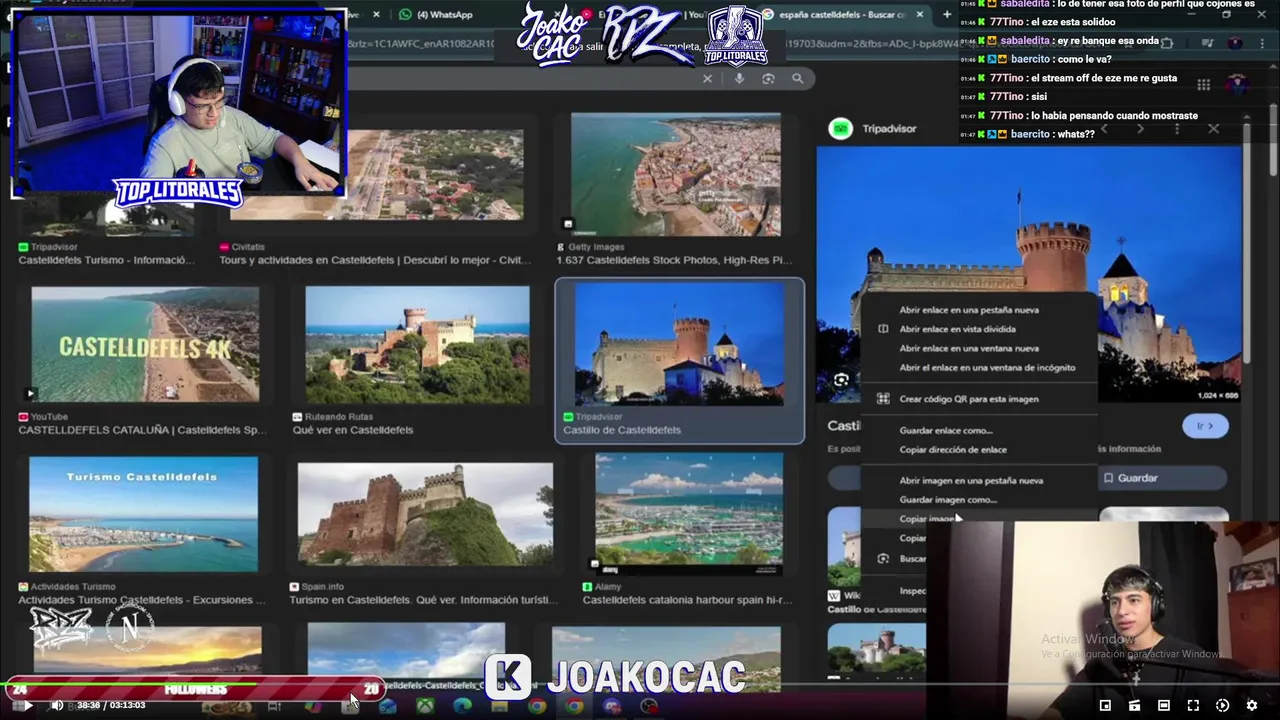
Task: Open a new browser tab with the plus
Action: 946,14
